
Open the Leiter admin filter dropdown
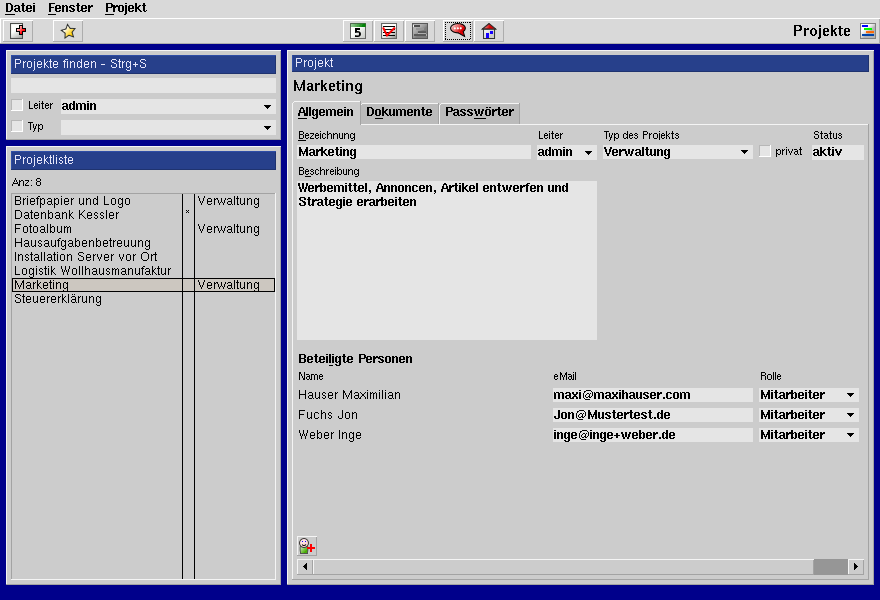pos(268,106)
